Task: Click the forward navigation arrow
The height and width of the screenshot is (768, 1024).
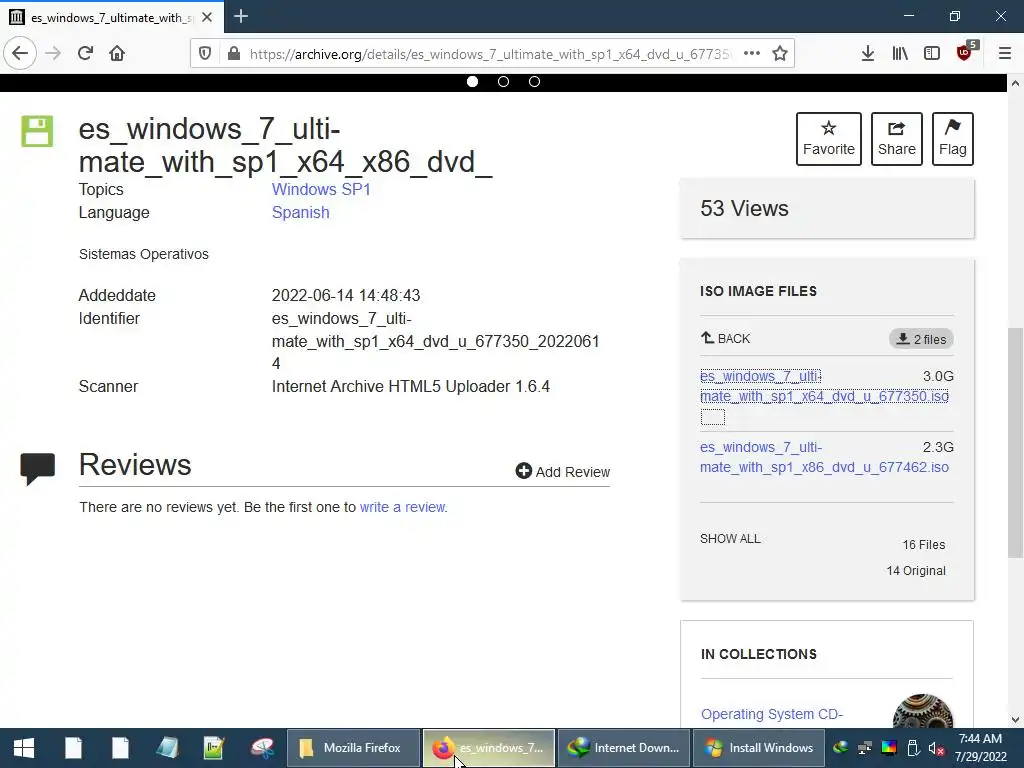Action: coord(53,54)
